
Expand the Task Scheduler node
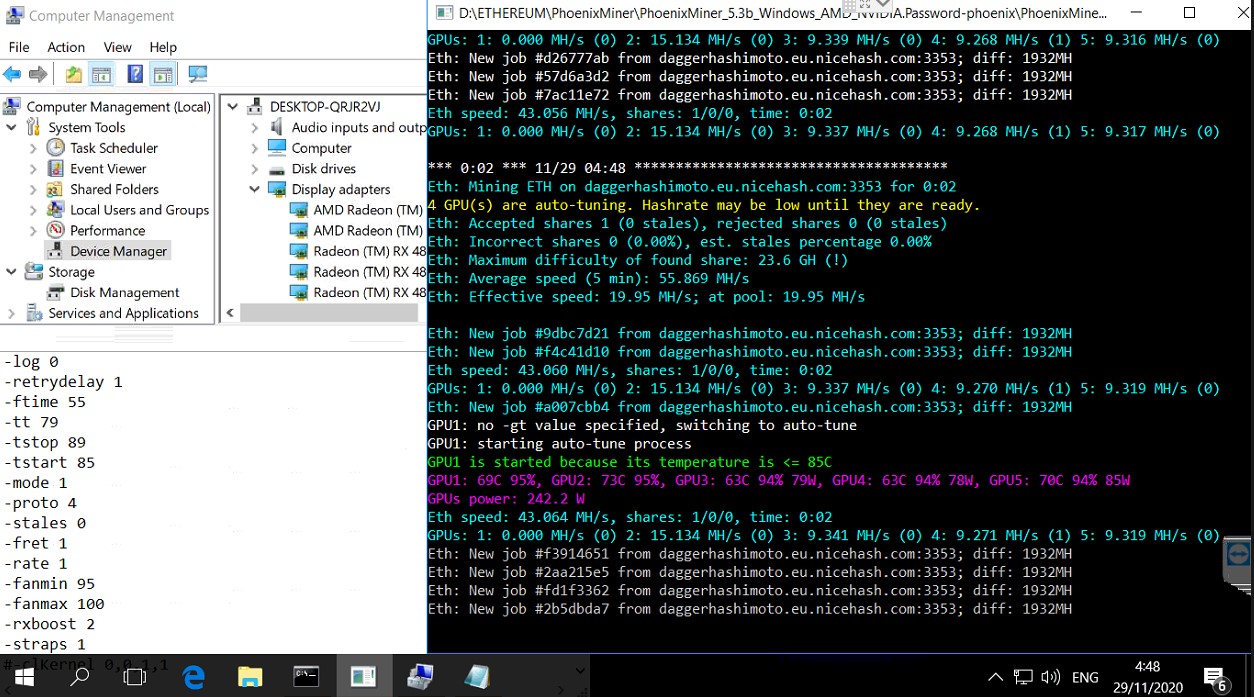point(33,148)
